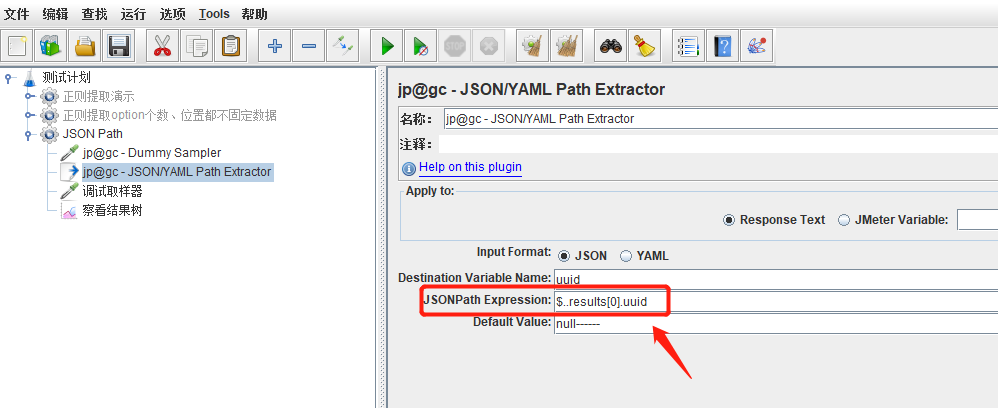The width and height of the screenshot is (998, 408).
Task: Expand the 正则提取演示 thread group
Action: point(29,97)
